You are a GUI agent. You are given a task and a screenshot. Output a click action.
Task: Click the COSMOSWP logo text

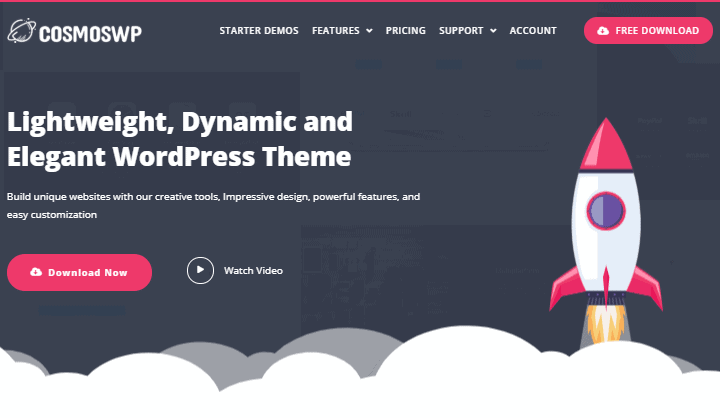[x=90, y=34]
